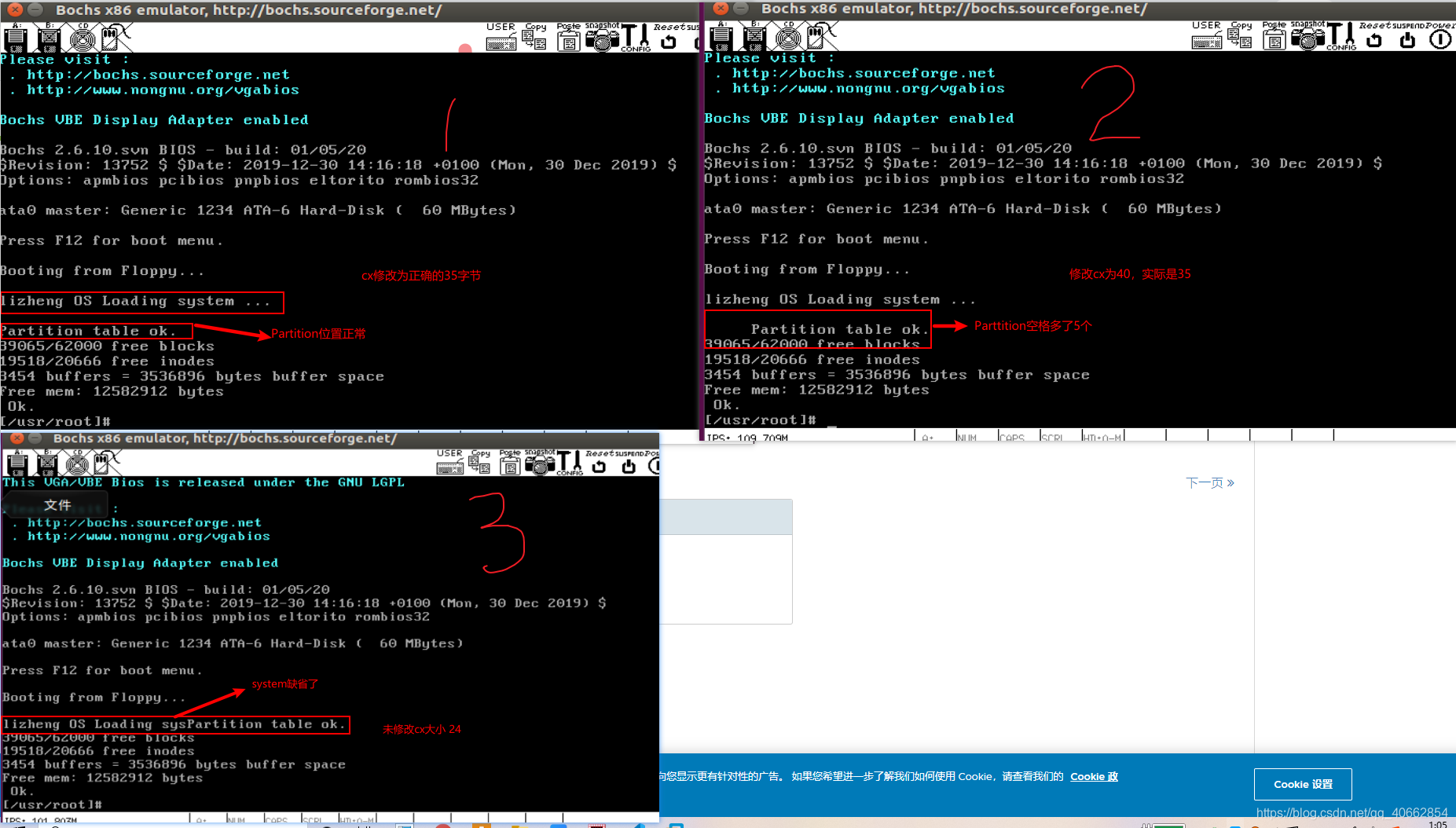This screenshot has width=1456, height=828.
Task: Click 'Free mem: 12582912 bytes' in window numbered 3
Action: point(102,778)
